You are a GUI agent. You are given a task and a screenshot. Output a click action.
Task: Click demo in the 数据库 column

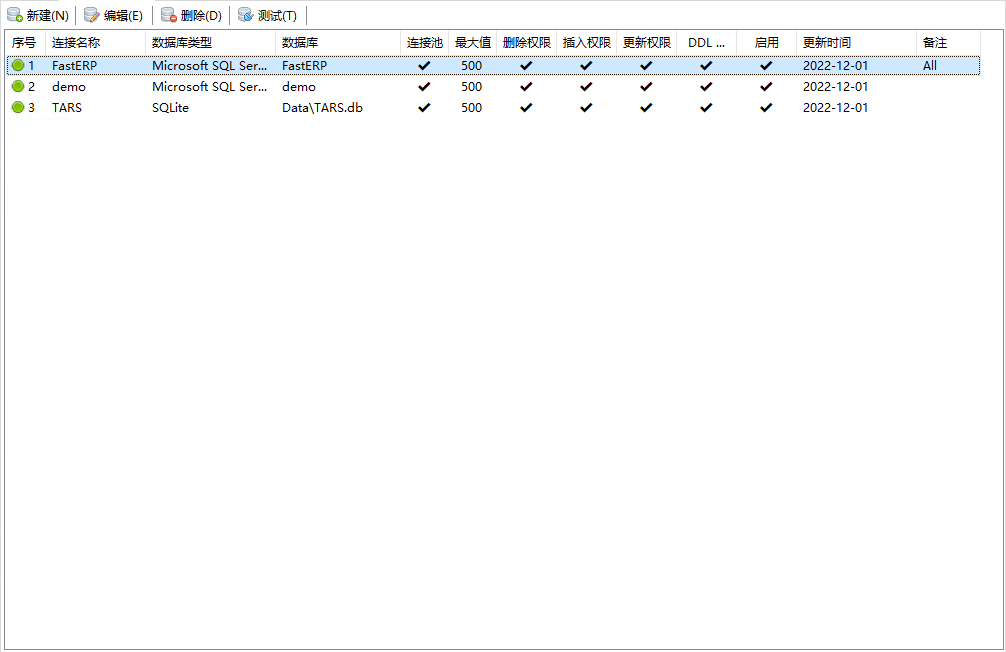click(x=299, y=87)
